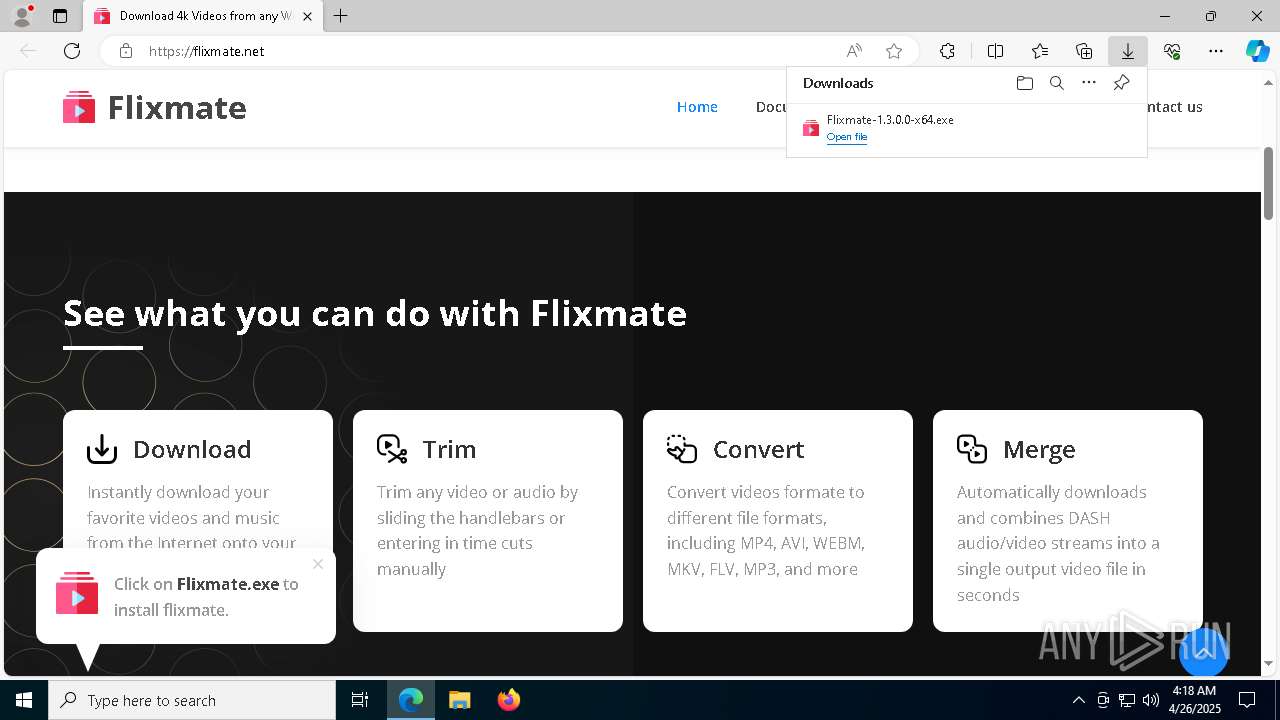Viewport: 1280px width, 720px height.
Task: Click the taskbar clock and date
Action: click(1194, 700)
